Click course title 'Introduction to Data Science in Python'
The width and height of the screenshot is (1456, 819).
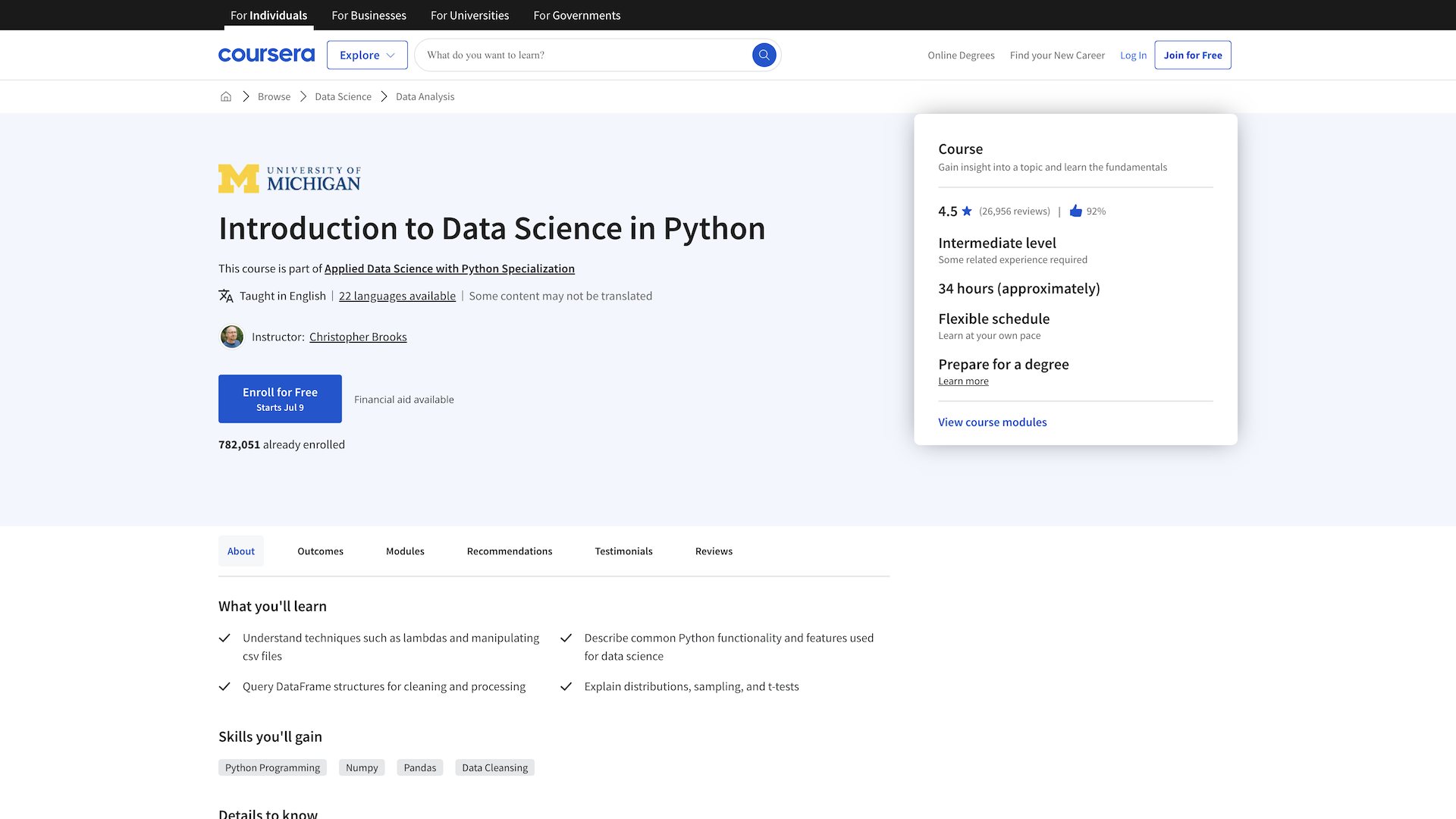coord(492,228)
